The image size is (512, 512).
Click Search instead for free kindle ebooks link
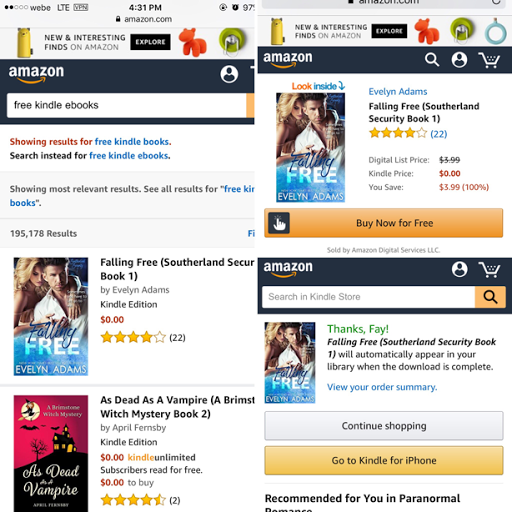pyautogui.click(x=129, y=156)
